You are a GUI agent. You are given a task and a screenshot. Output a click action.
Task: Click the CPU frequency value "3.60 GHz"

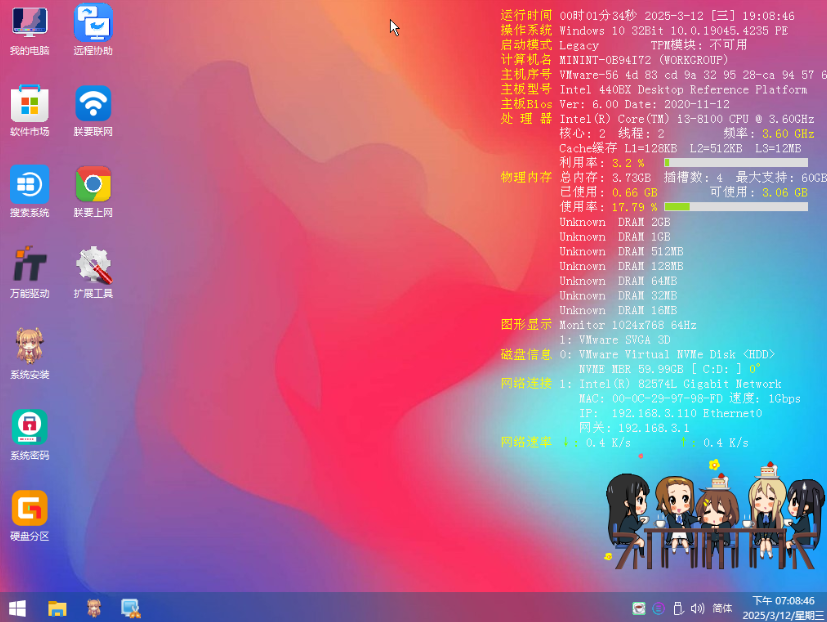788,133
